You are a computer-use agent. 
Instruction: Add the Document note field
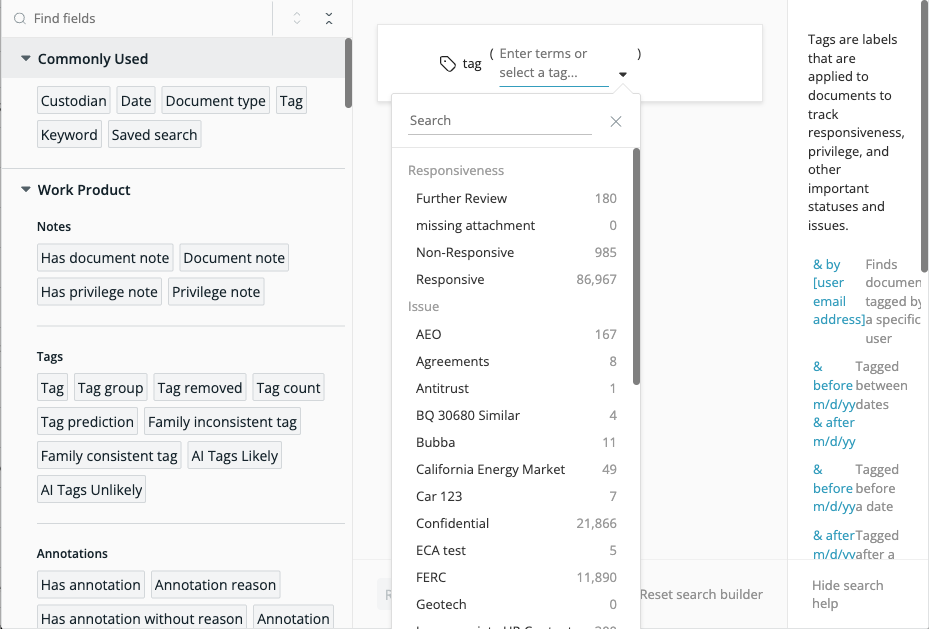coord(234,258)
